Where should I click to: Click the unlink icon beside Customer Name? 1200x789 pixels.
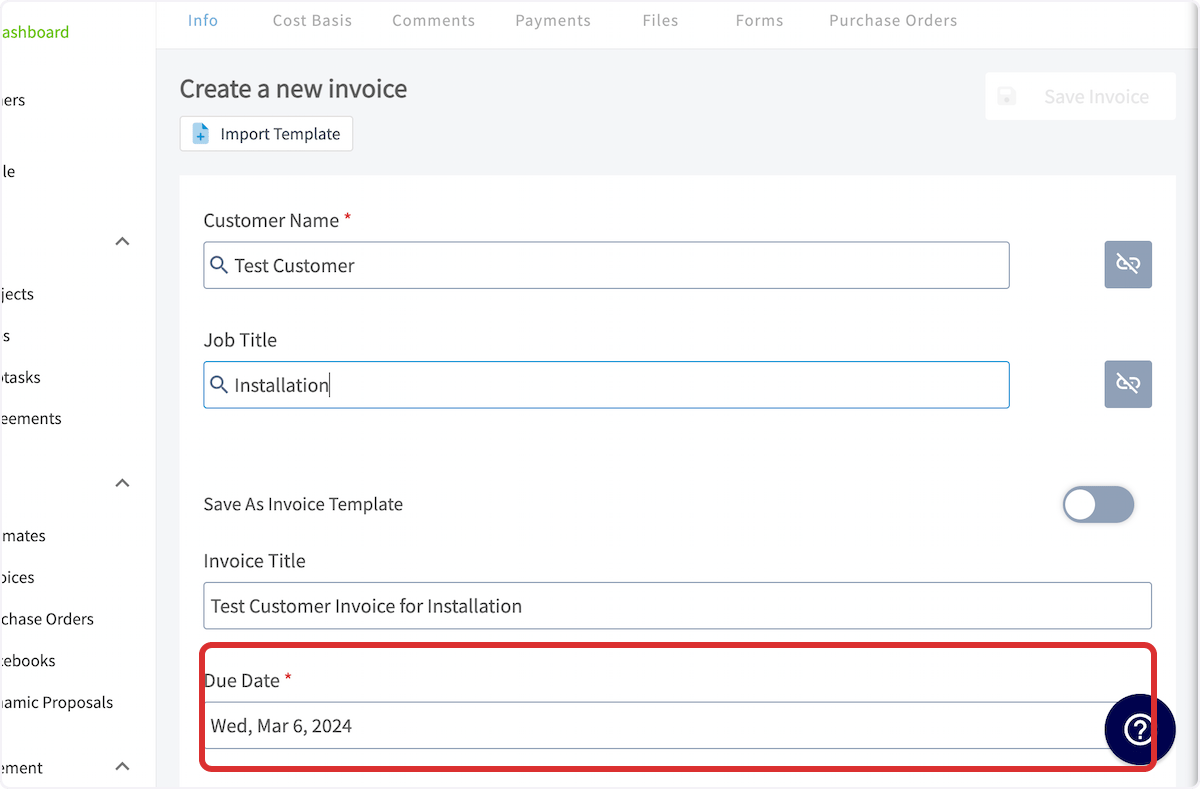(x=1128, y=264)
